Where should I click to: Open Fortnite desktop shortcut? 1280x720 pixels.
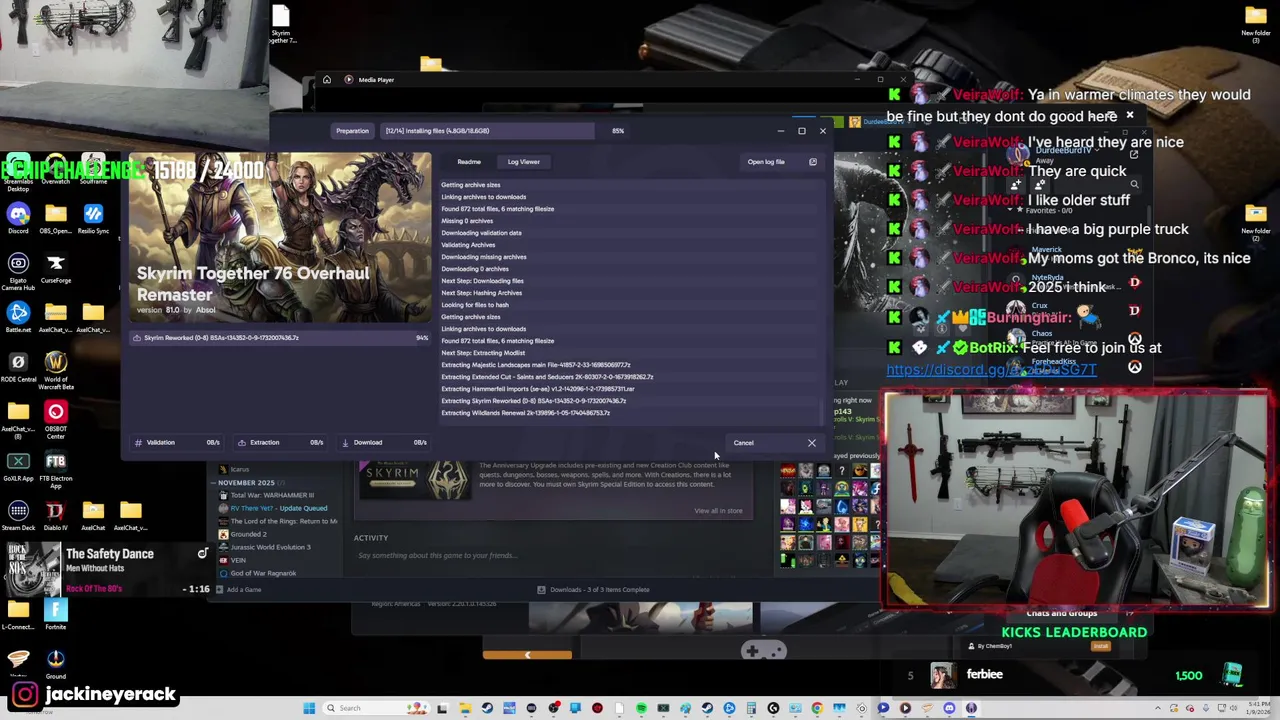56,614
